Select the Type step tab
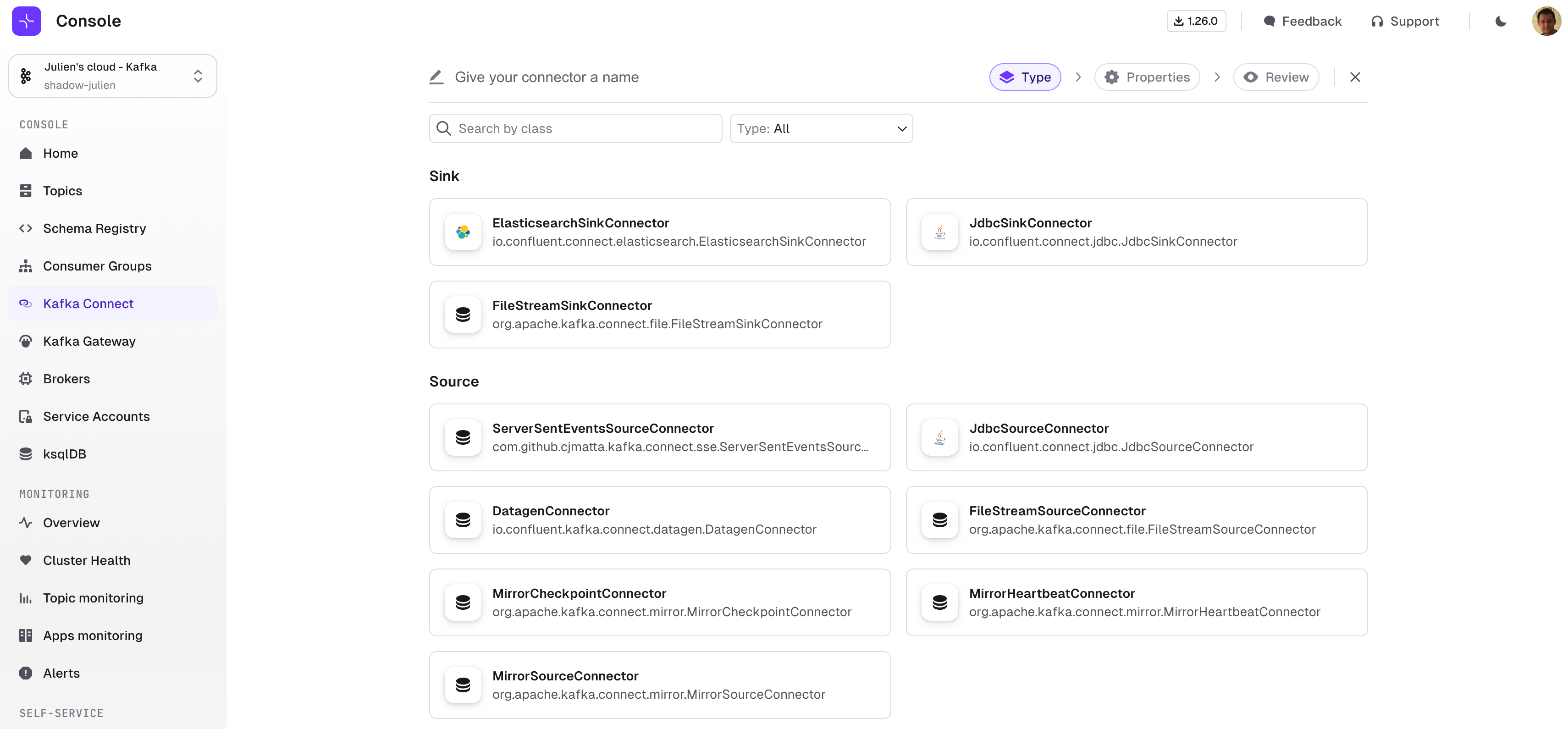 coord(1025,77)
